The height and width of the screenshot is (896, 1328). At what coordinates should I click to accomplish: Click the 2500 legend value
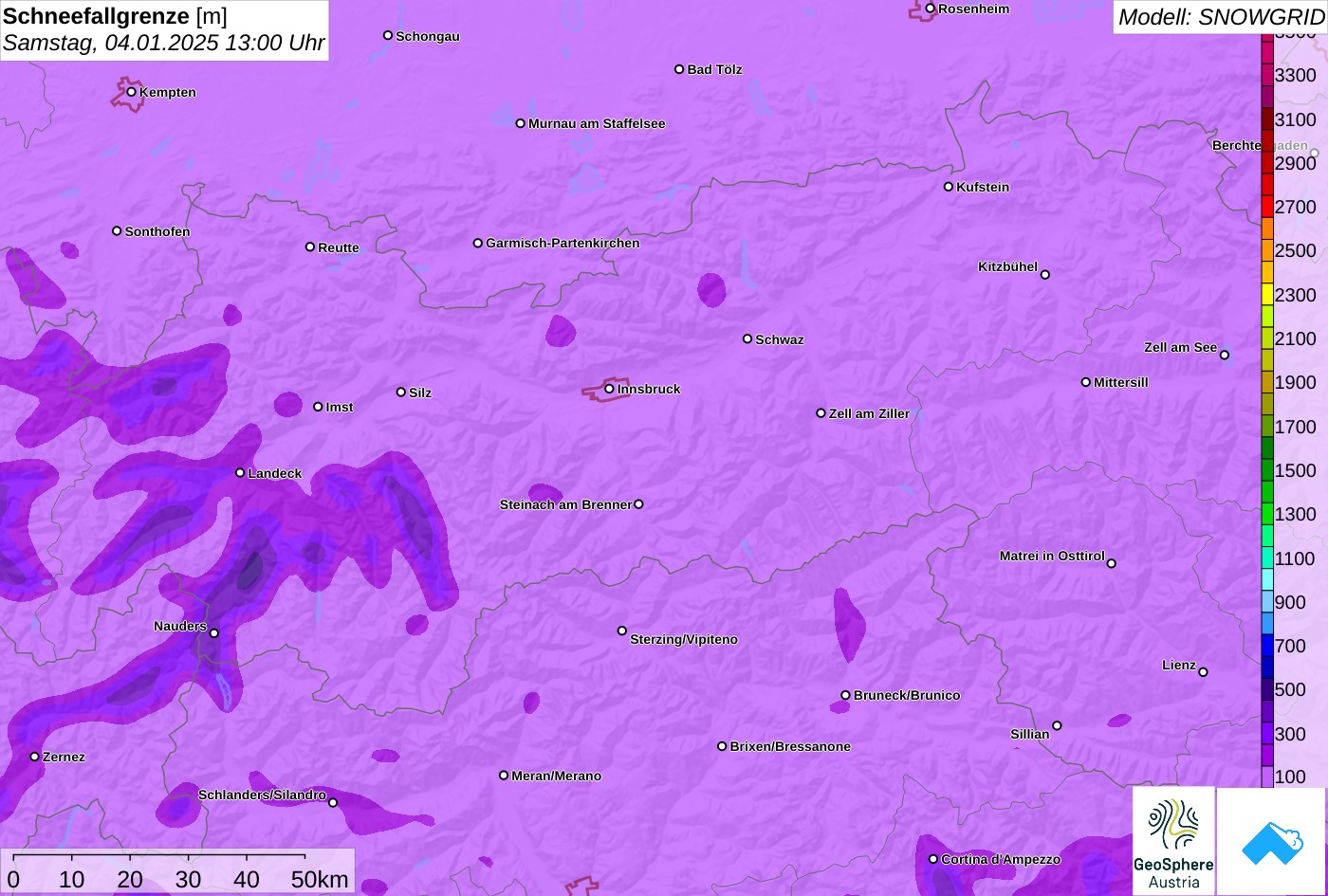tap(1296, 250)
